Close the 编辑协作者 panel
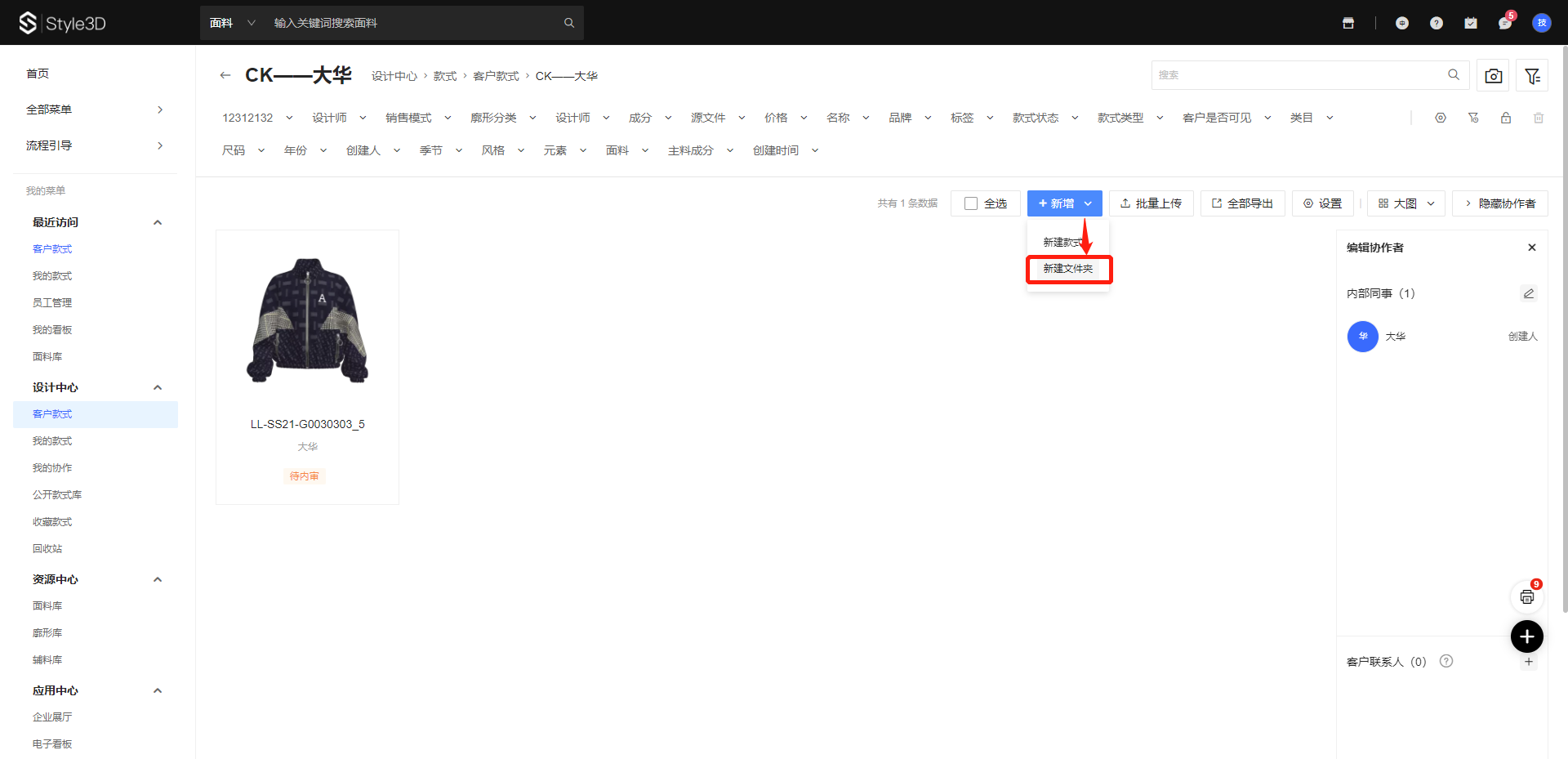This screenshot has height=759, width=1568. [x=1532, y=248]
